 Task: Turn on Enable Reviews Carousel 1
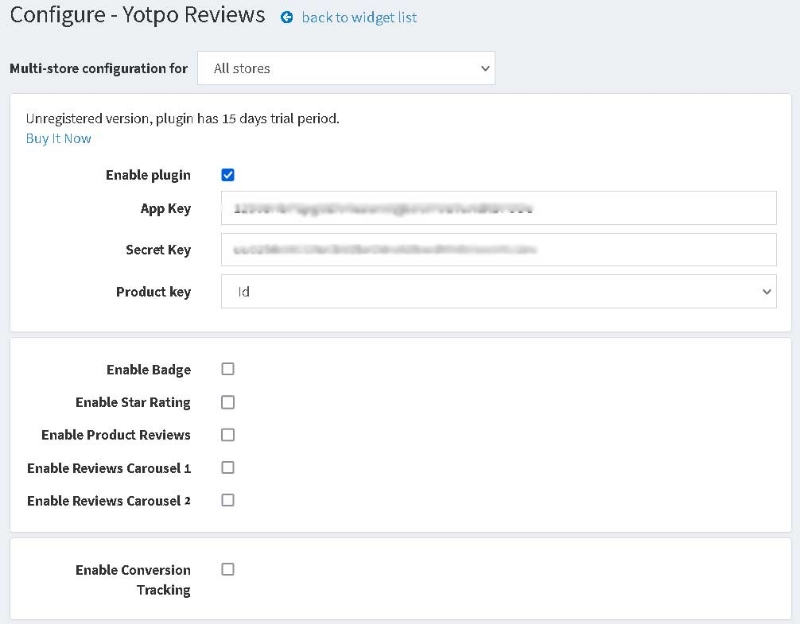point(228,467)
